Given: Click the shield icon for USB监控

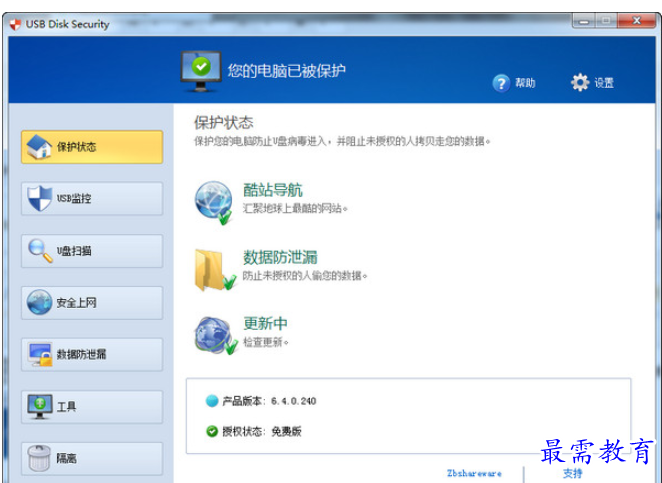Looking at the screenshot, I should pos(39,198).
